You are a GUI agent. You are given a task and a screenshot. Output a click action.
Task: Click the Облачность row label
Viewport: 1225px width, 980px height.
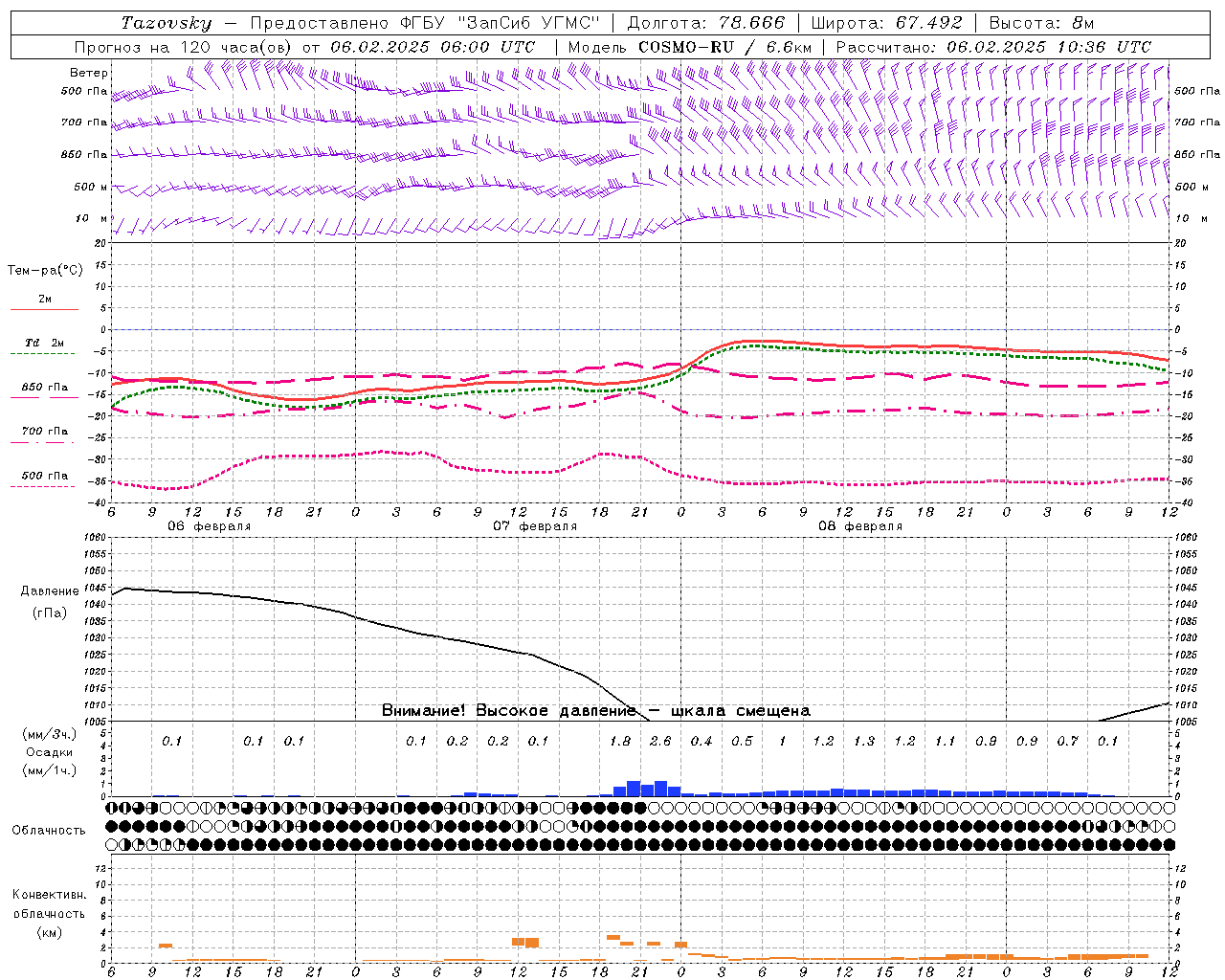coord(49,831)
